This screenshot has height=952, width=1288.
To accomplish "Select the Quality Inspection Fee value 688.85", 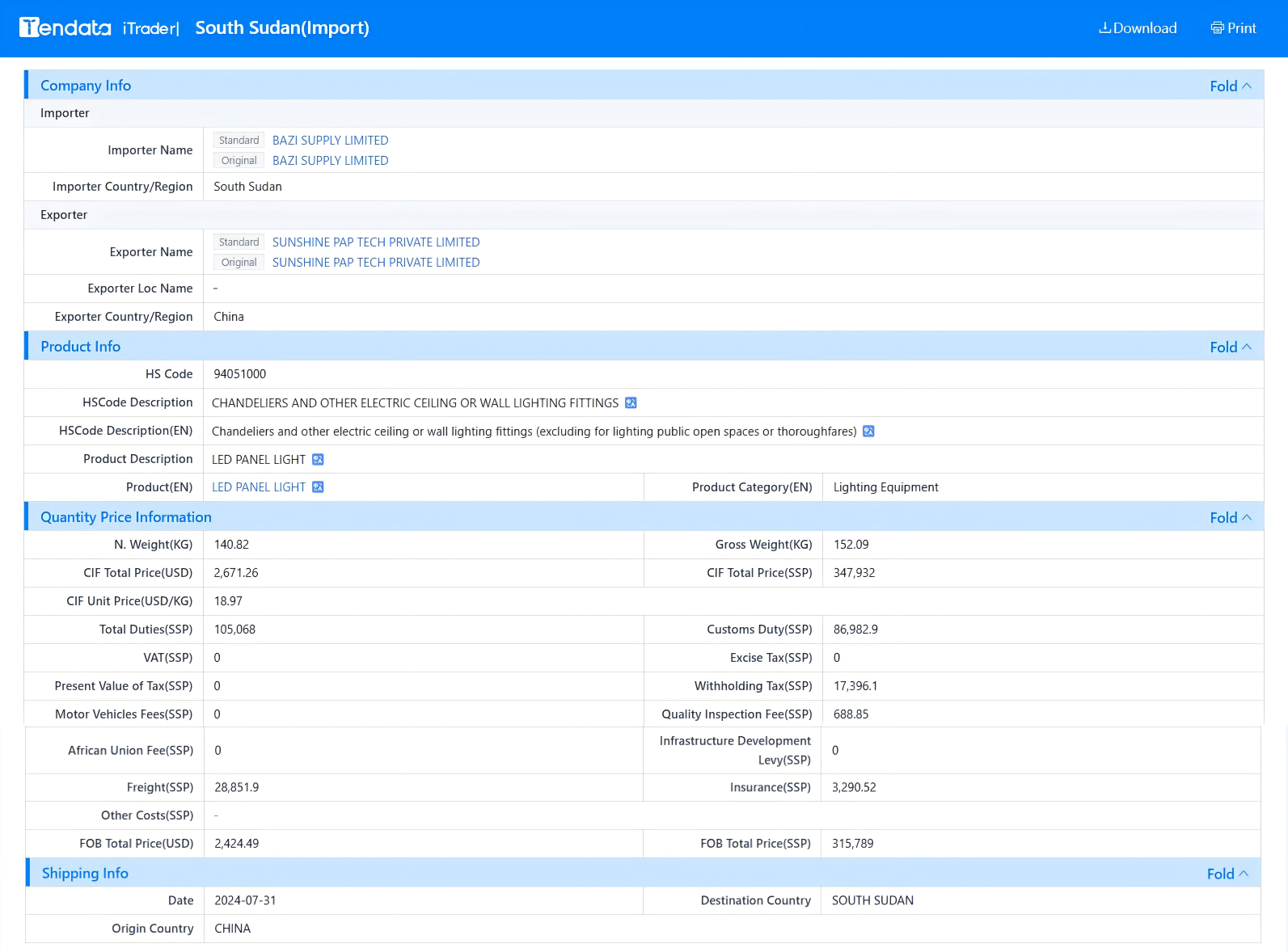I will (x=851, y=714).
